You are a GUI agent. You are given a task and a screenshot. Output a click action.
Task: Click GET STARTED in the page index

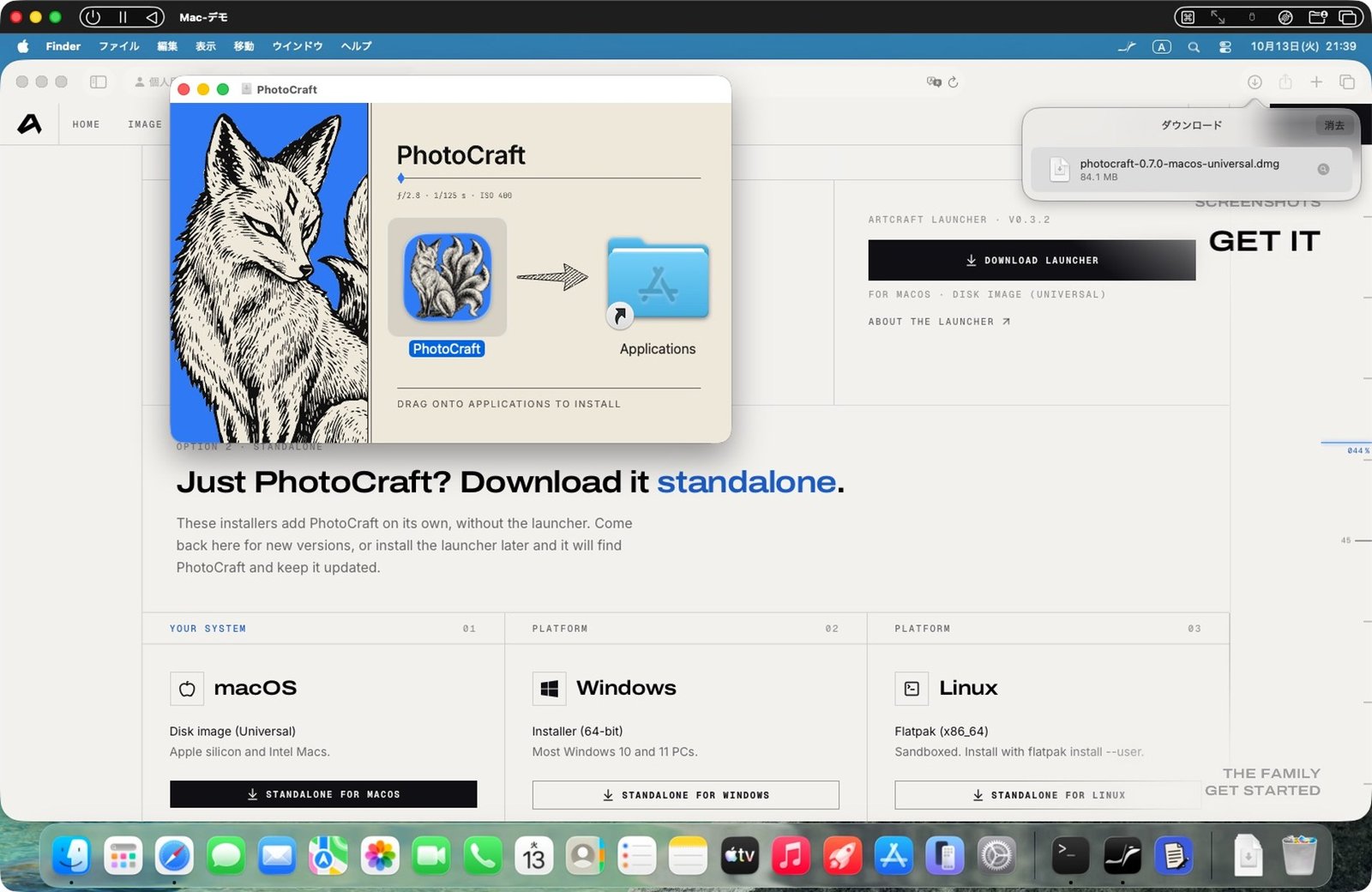coord(1262,791)
